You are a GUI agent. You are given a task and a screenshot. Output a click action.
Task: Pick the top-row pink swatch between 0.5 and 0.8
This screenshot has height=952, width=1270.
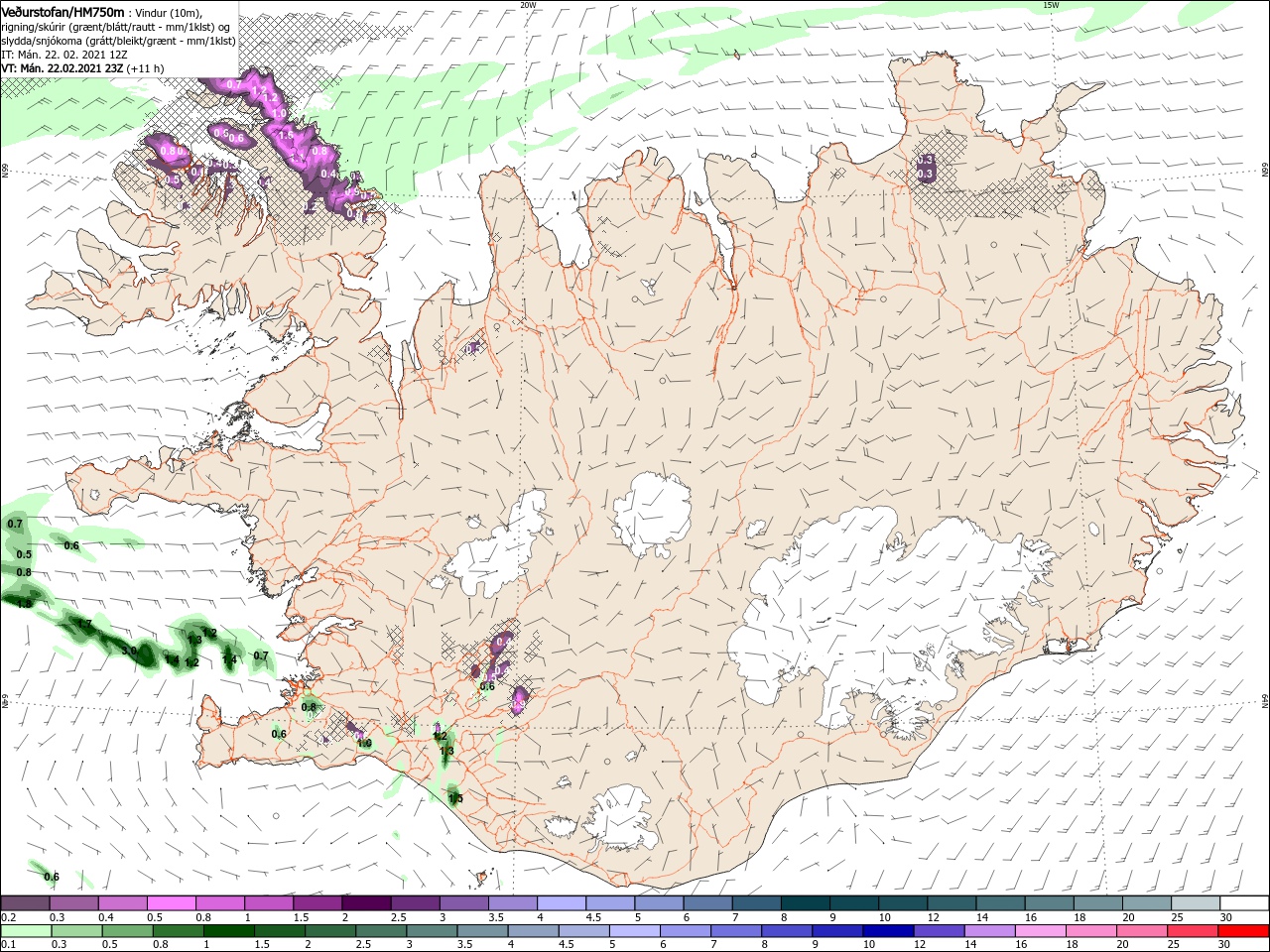tap(172, 903)
